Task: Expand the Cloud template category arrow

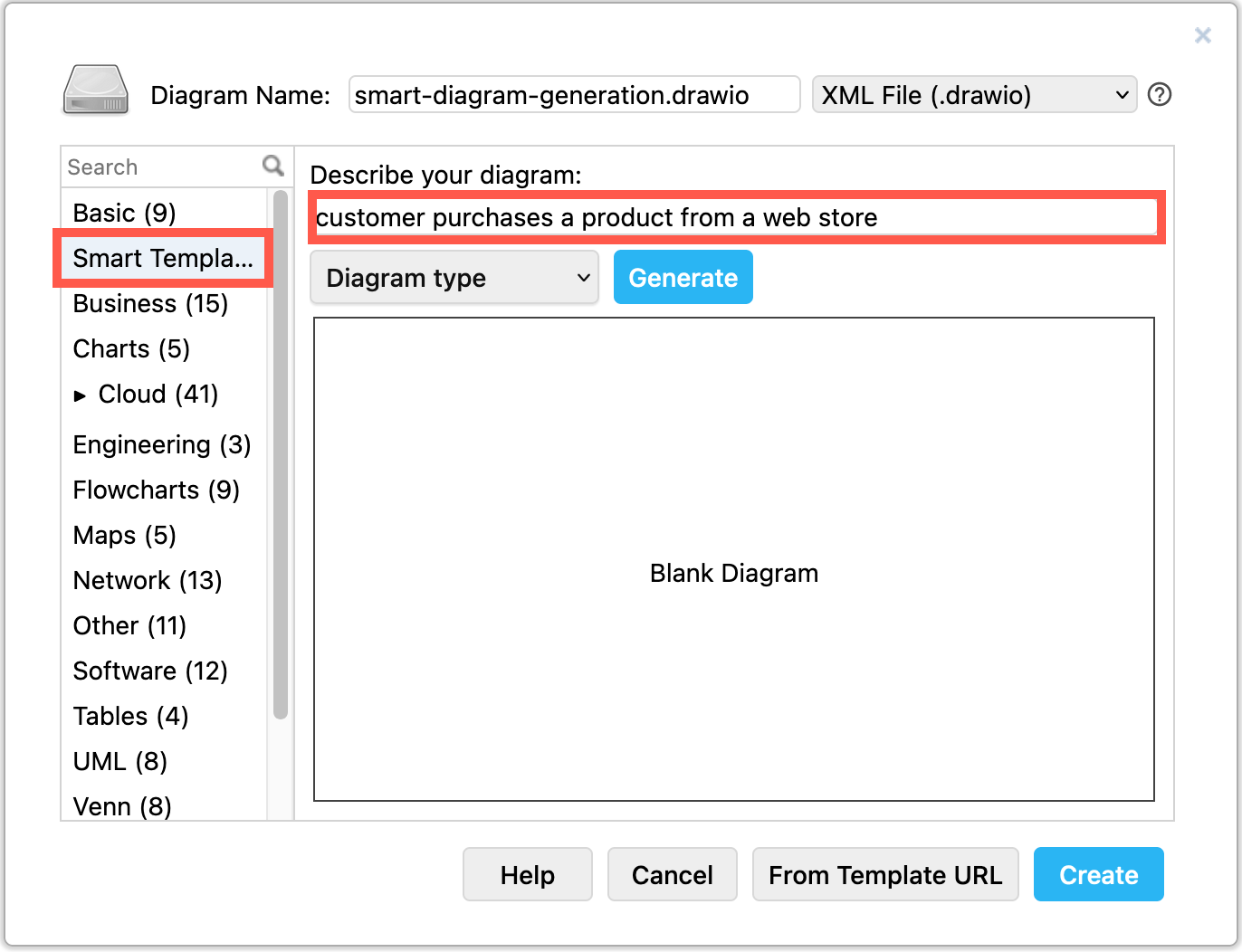Action: [x=81, y=395]
